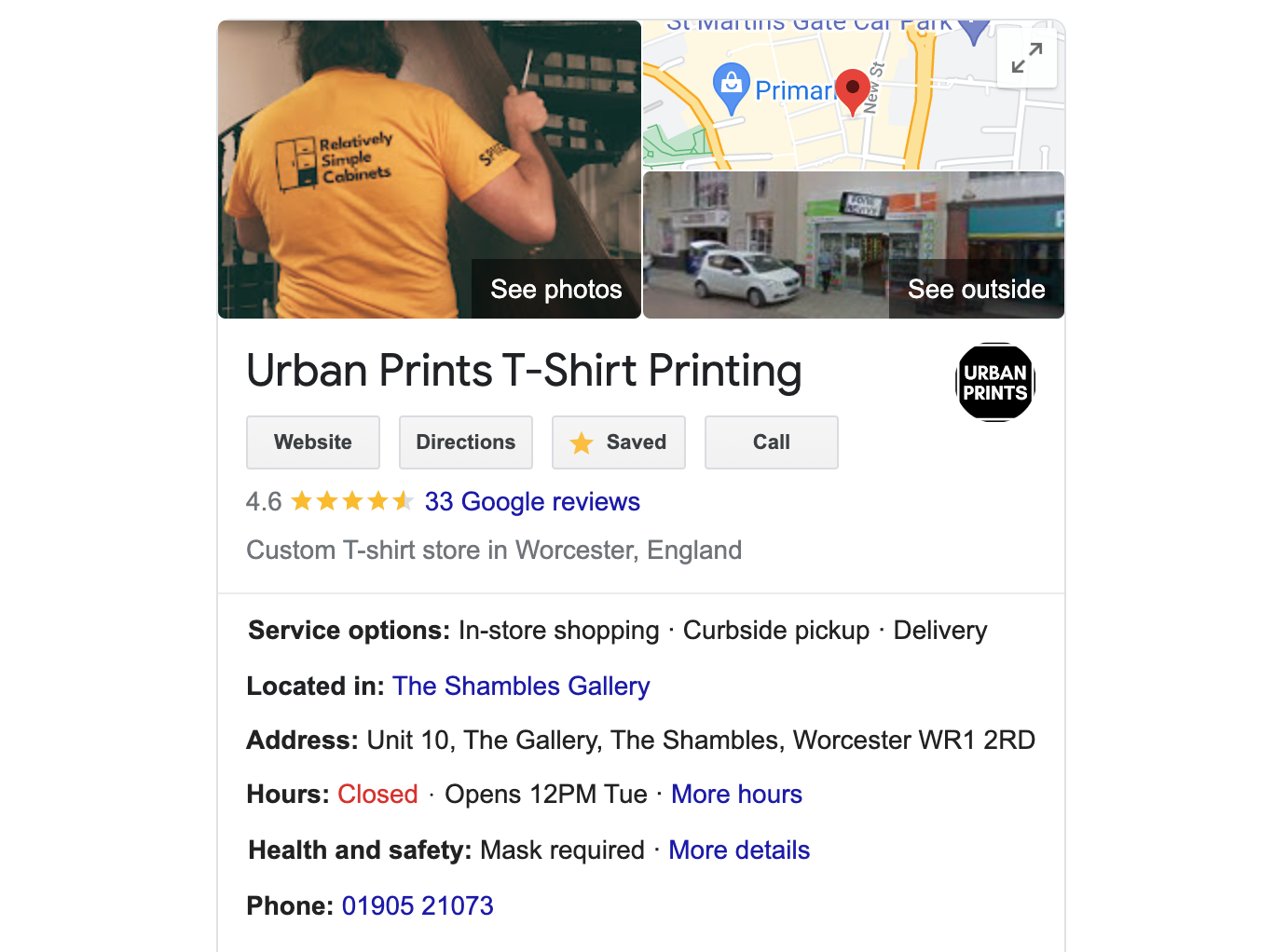This screenshot has height=952, width=1288.
Task: Click the yellow star icon in Saved
Action: [582, 442]
